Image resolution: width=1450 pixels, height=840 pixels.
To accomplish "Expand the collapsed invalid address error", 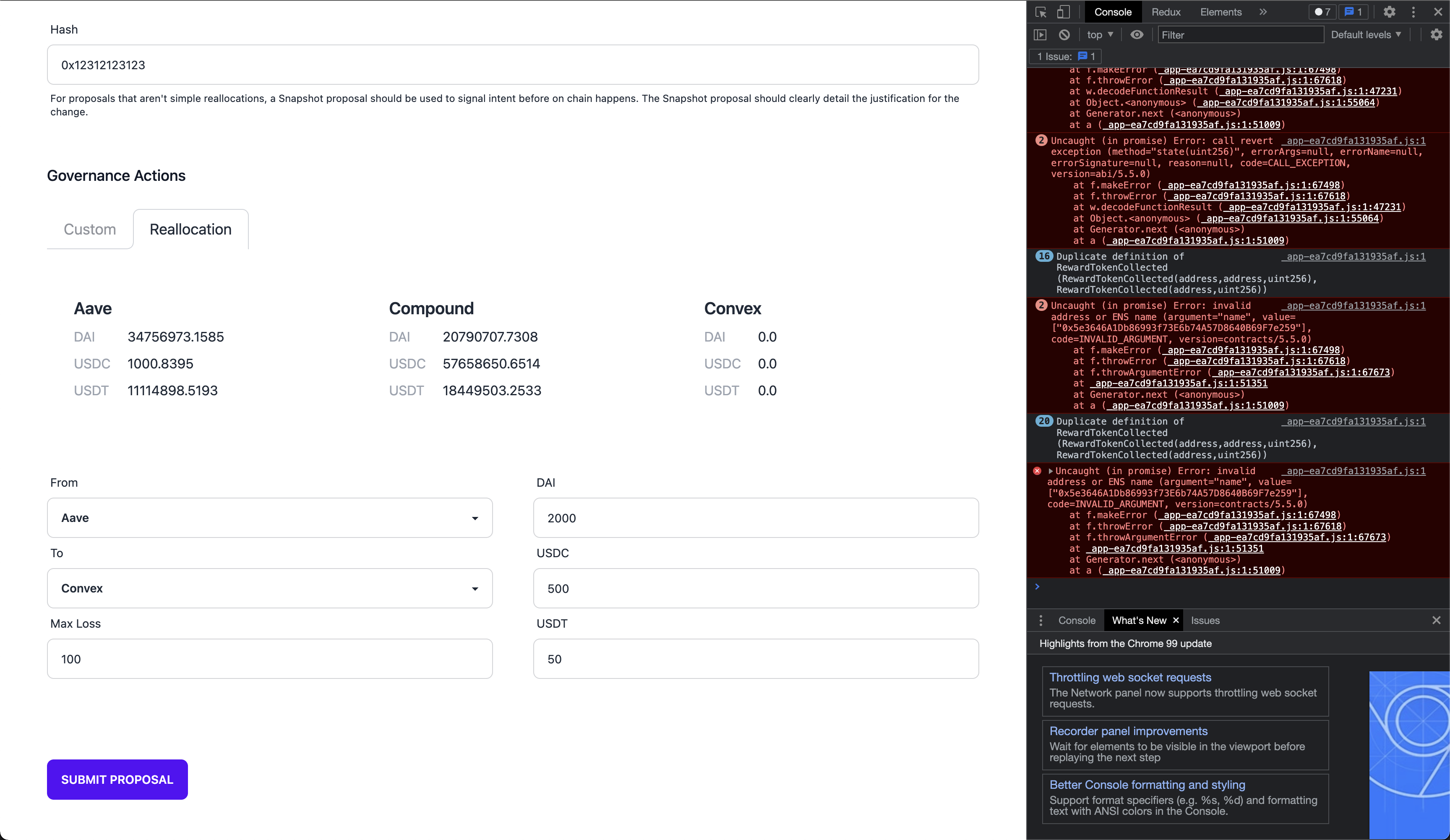I will tap(1051, 471).
